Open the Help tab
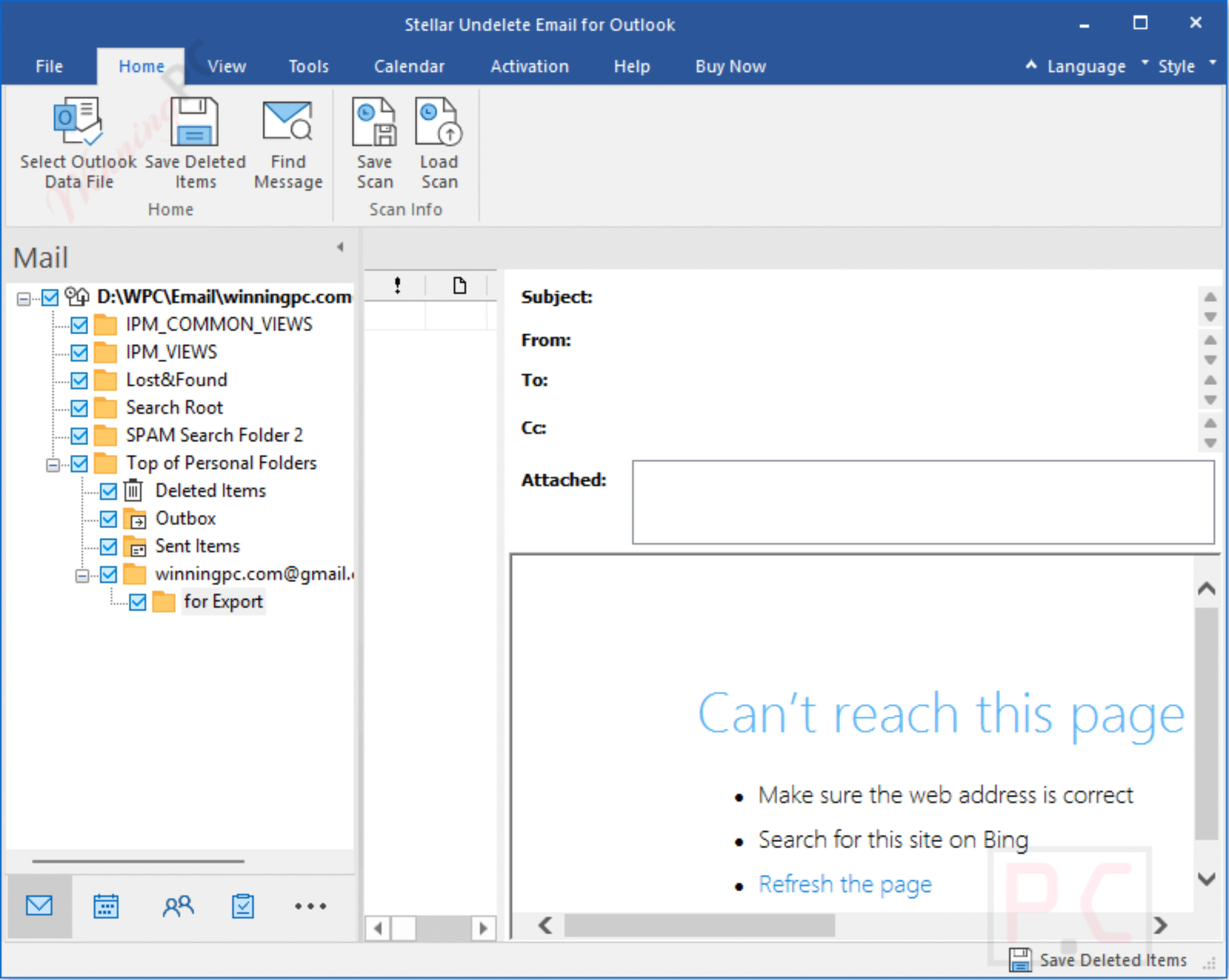The height and width of the screenshot is (980, 1229). [631, 66]
